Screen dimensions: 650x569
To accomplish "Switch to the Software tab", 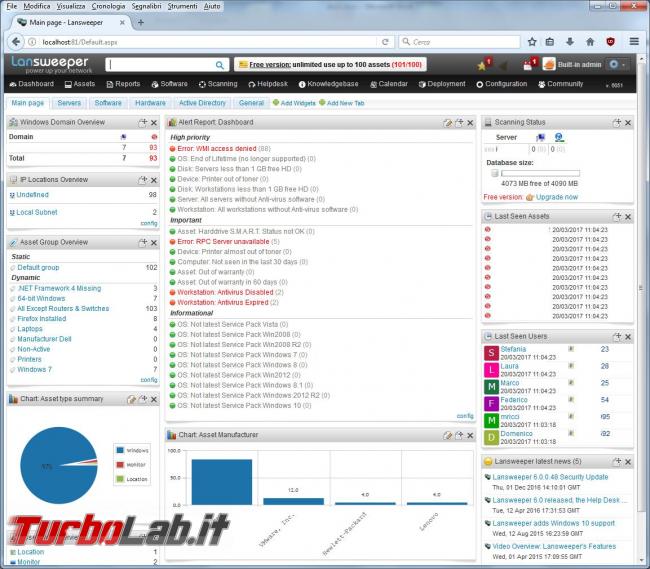I will pos(108,103).
